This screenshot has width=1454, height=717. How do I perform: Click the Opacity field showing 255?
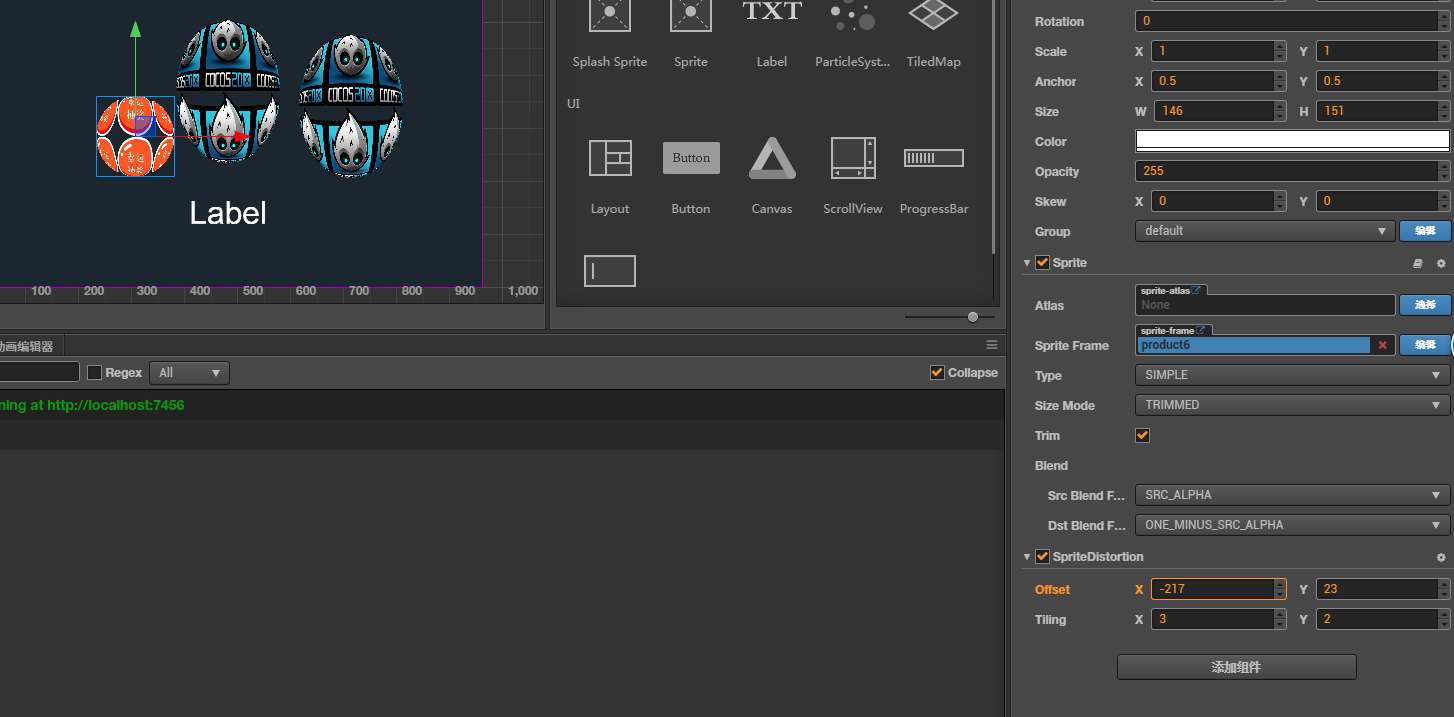[x=1292, y=171]
